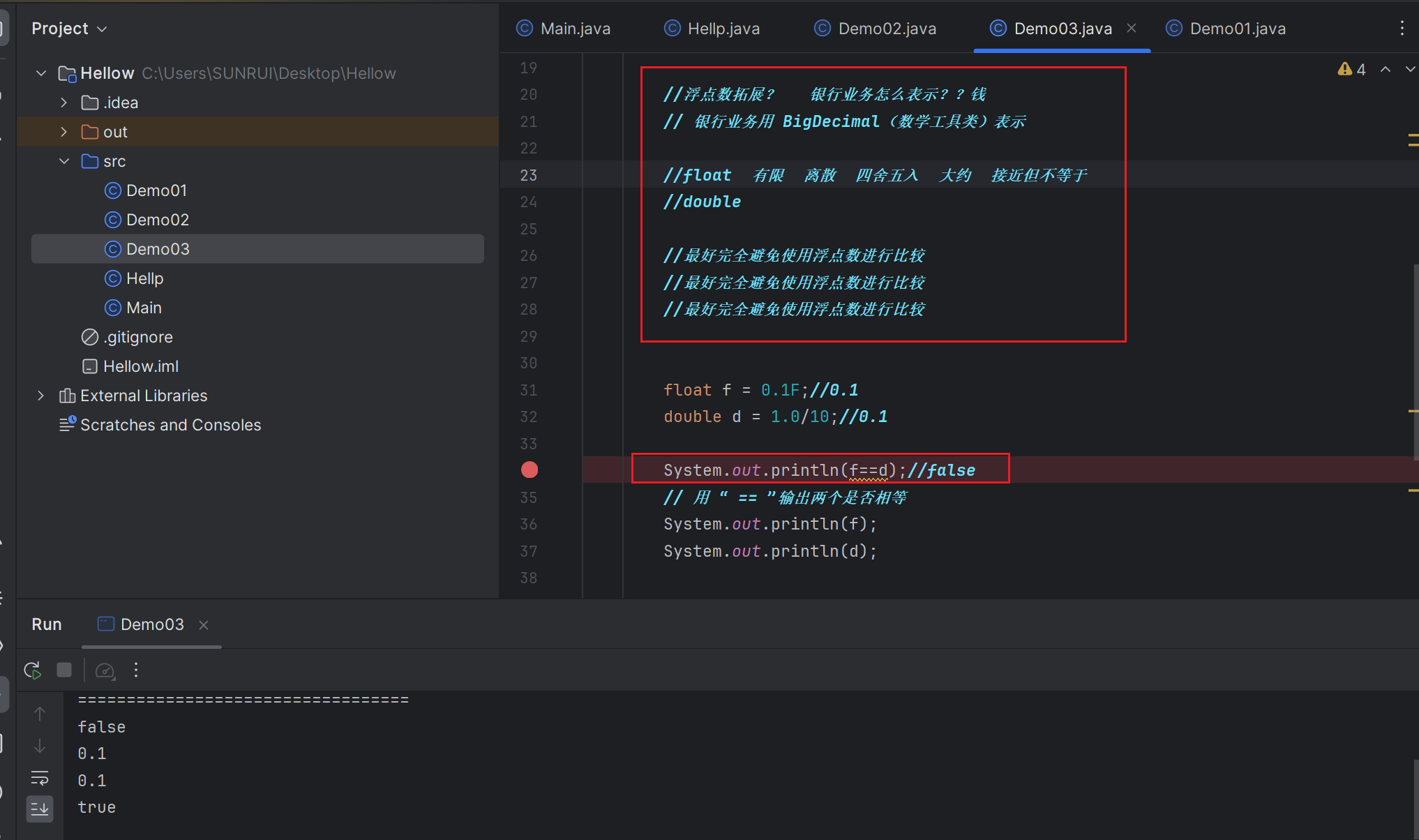The image size is (1419, 840).
Task: Select Hellp class in project tree
Action: [144, 278]
